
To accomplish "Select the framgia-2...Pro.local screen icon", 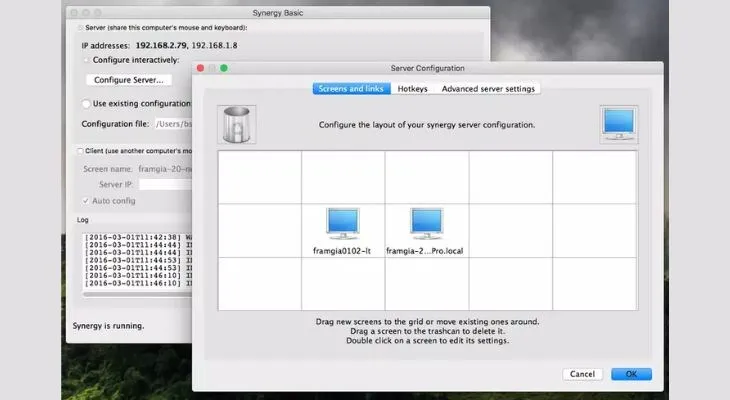I will (x=426, y=224).
